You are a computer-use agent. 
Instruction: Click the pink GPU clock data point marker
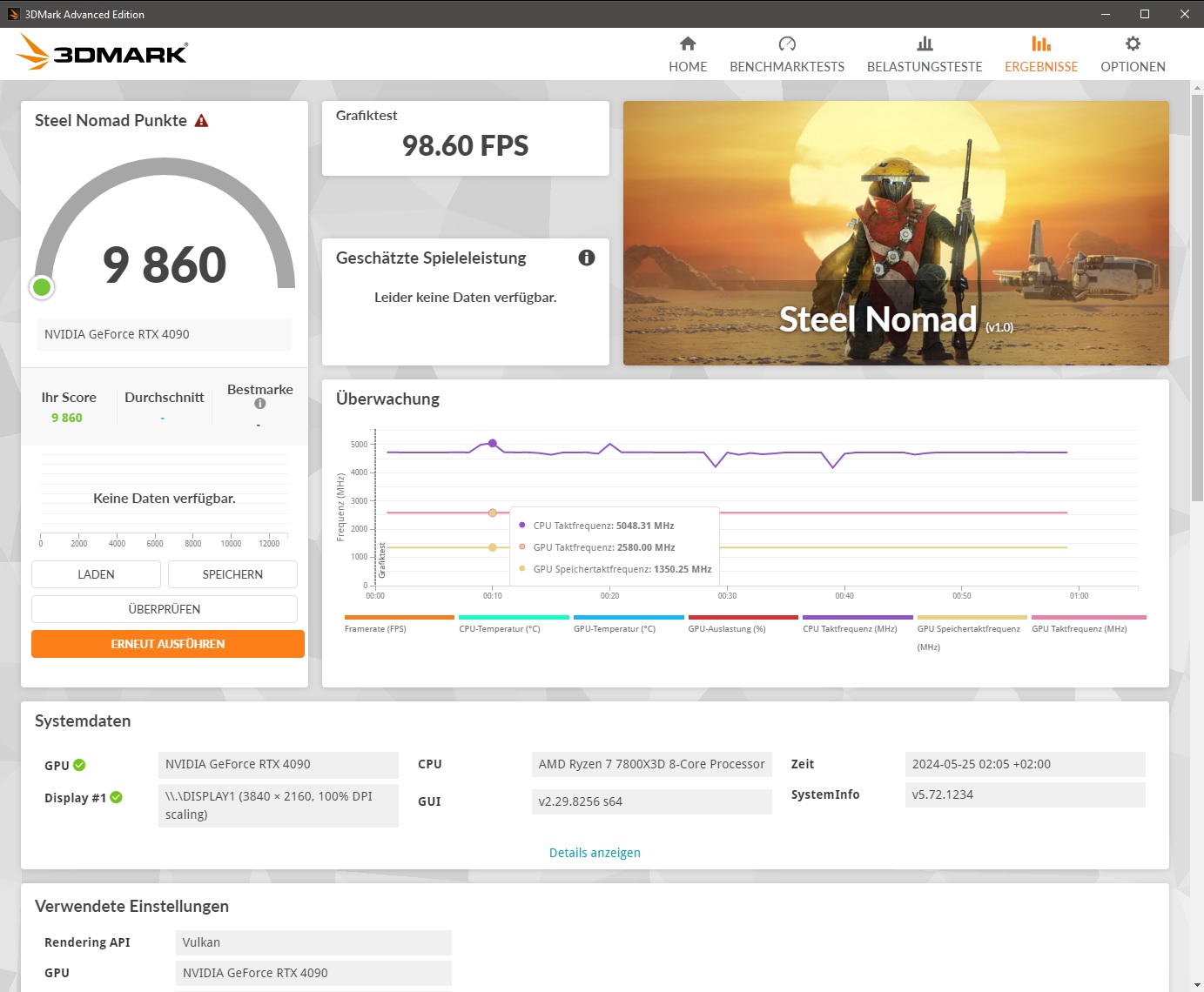[493, 513]
